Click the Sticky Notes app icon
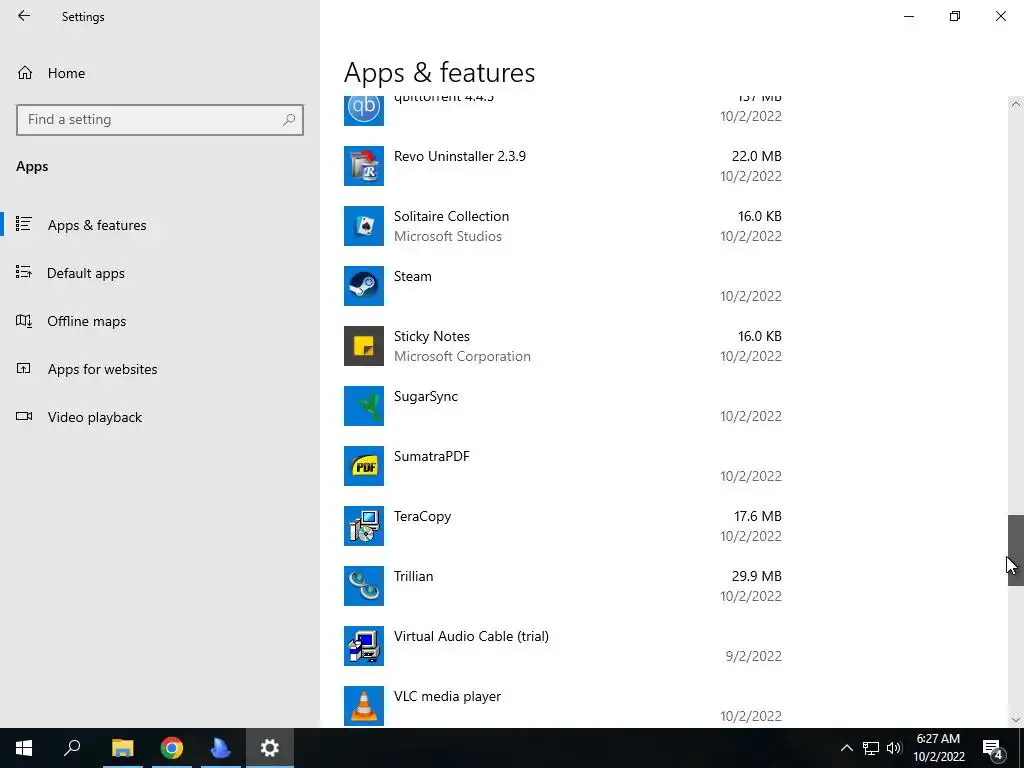The height and width of the screenshot is (768, 1024). (x=364, y=346)
